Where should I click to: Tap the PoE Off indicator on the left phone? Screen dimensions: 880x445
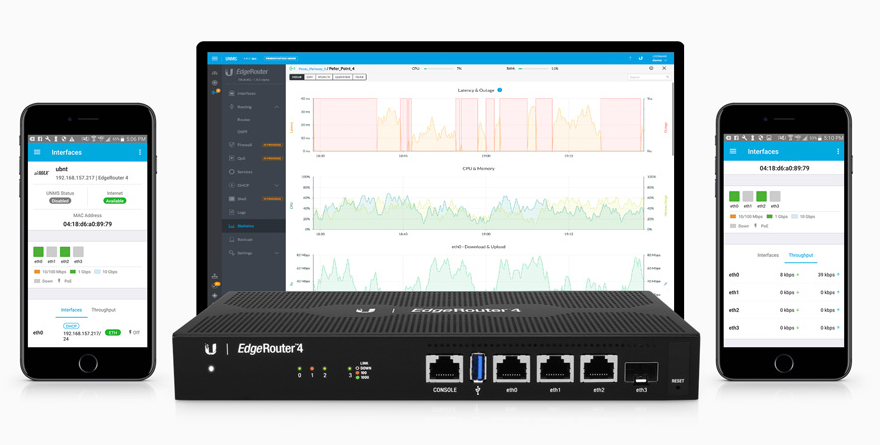134,333
